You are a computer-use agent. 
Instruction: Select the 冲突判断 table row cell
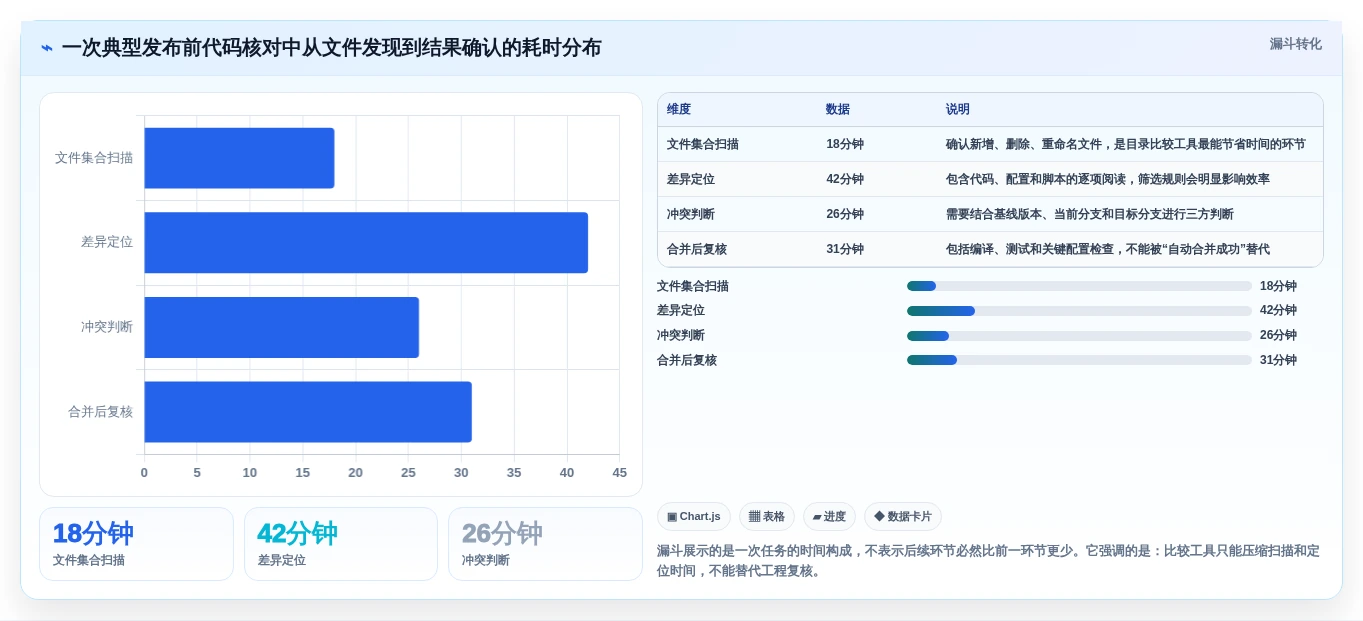[x=691, y=214]
